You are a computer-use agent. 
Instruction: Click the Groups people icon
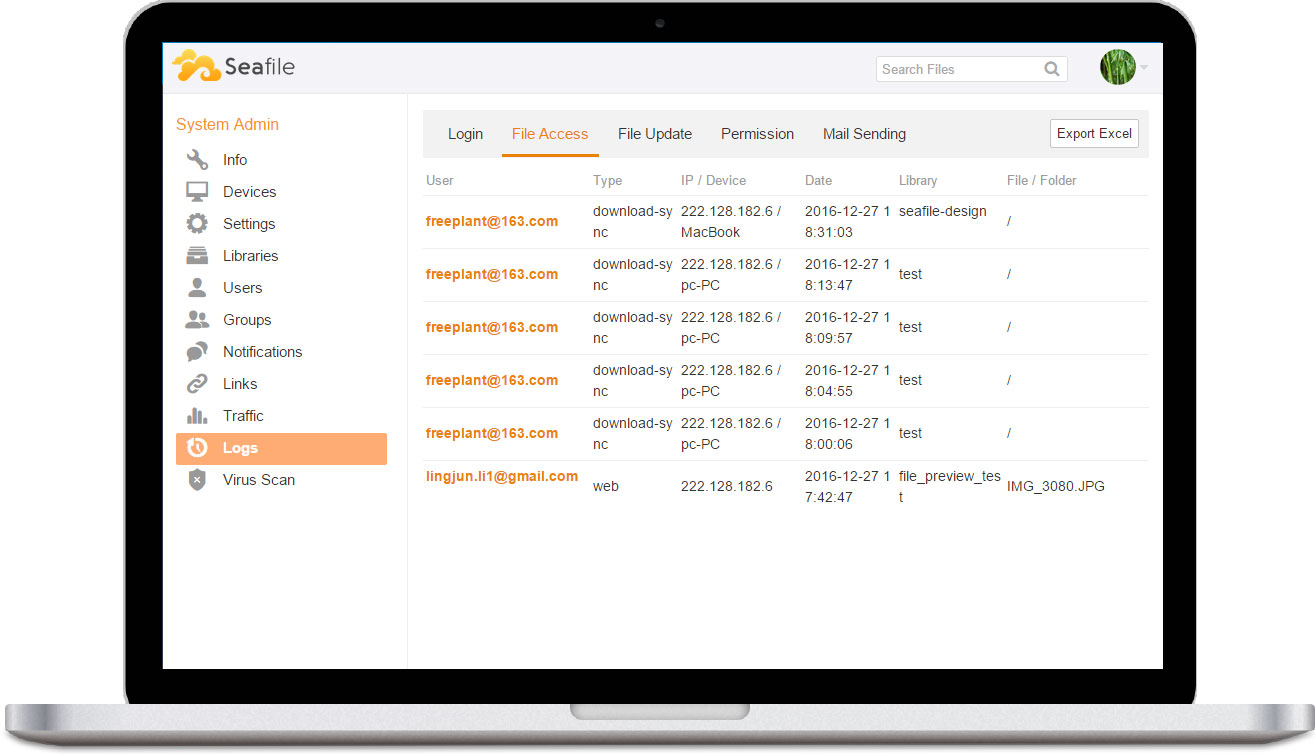[197, 320]
